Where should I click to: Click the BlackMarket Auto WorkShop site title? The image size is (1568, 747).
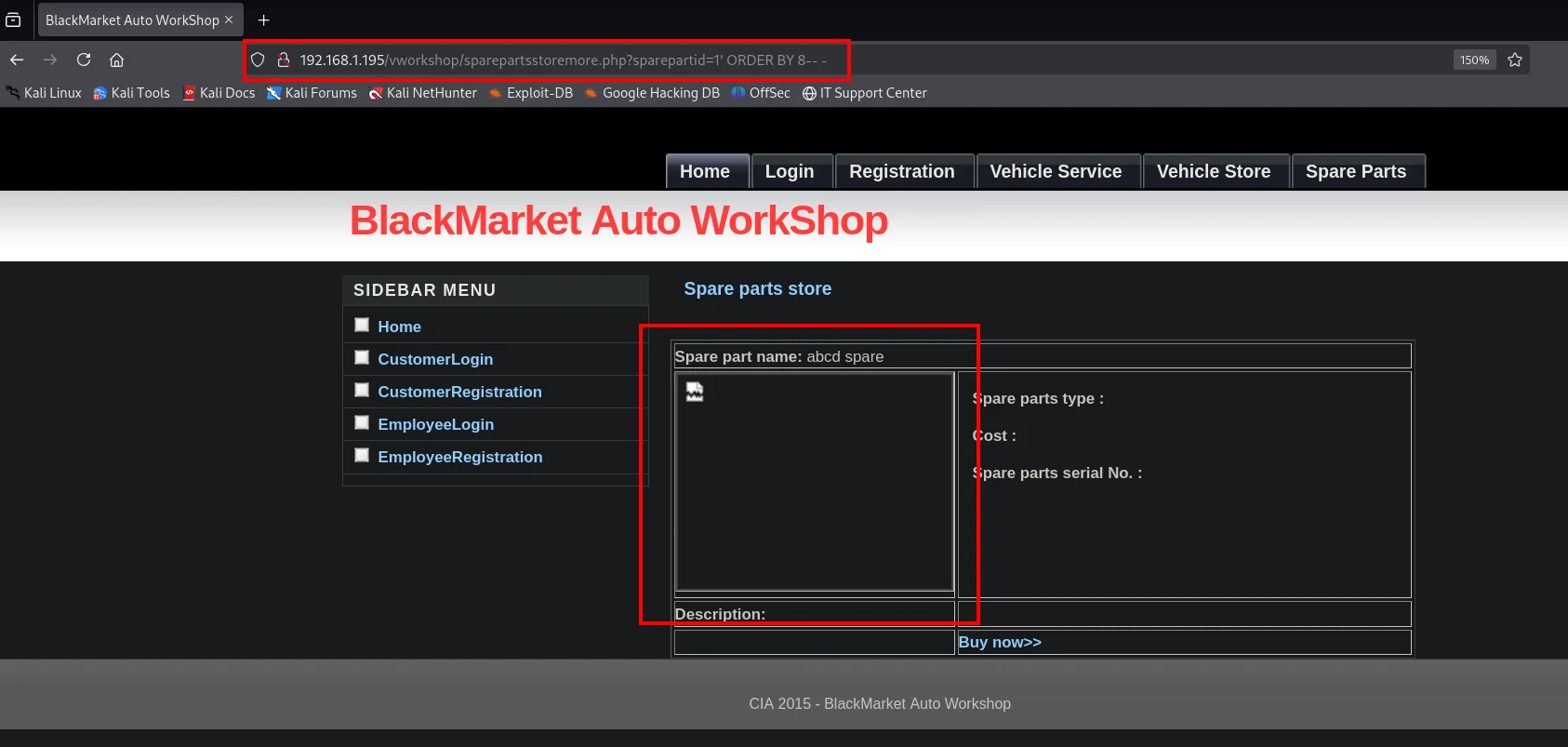(618, 220)
